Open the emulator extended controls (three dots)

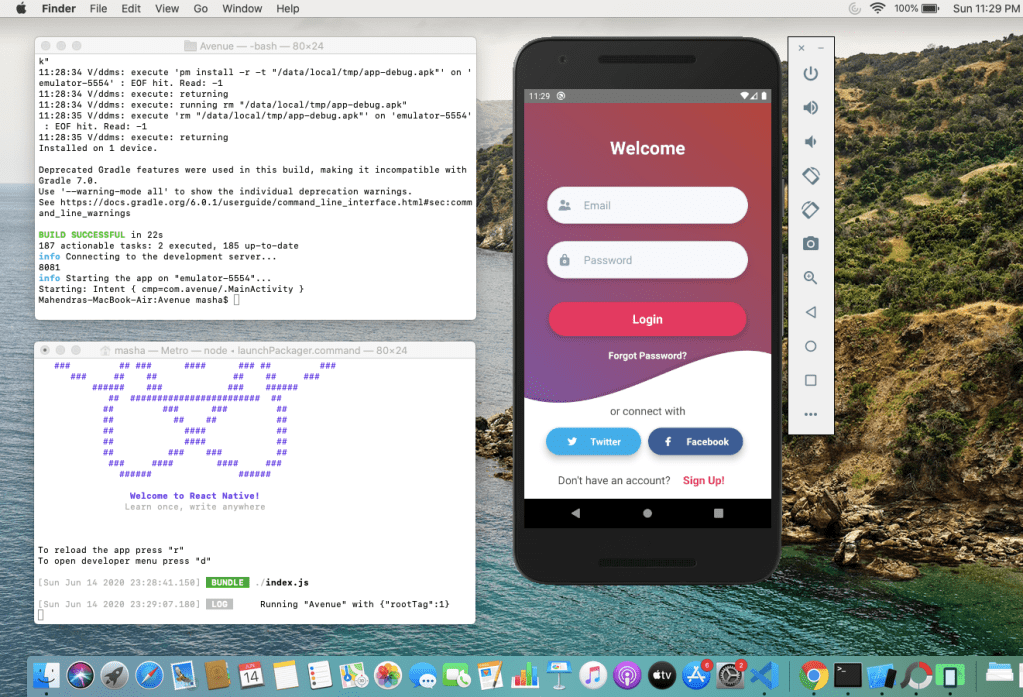810,414
